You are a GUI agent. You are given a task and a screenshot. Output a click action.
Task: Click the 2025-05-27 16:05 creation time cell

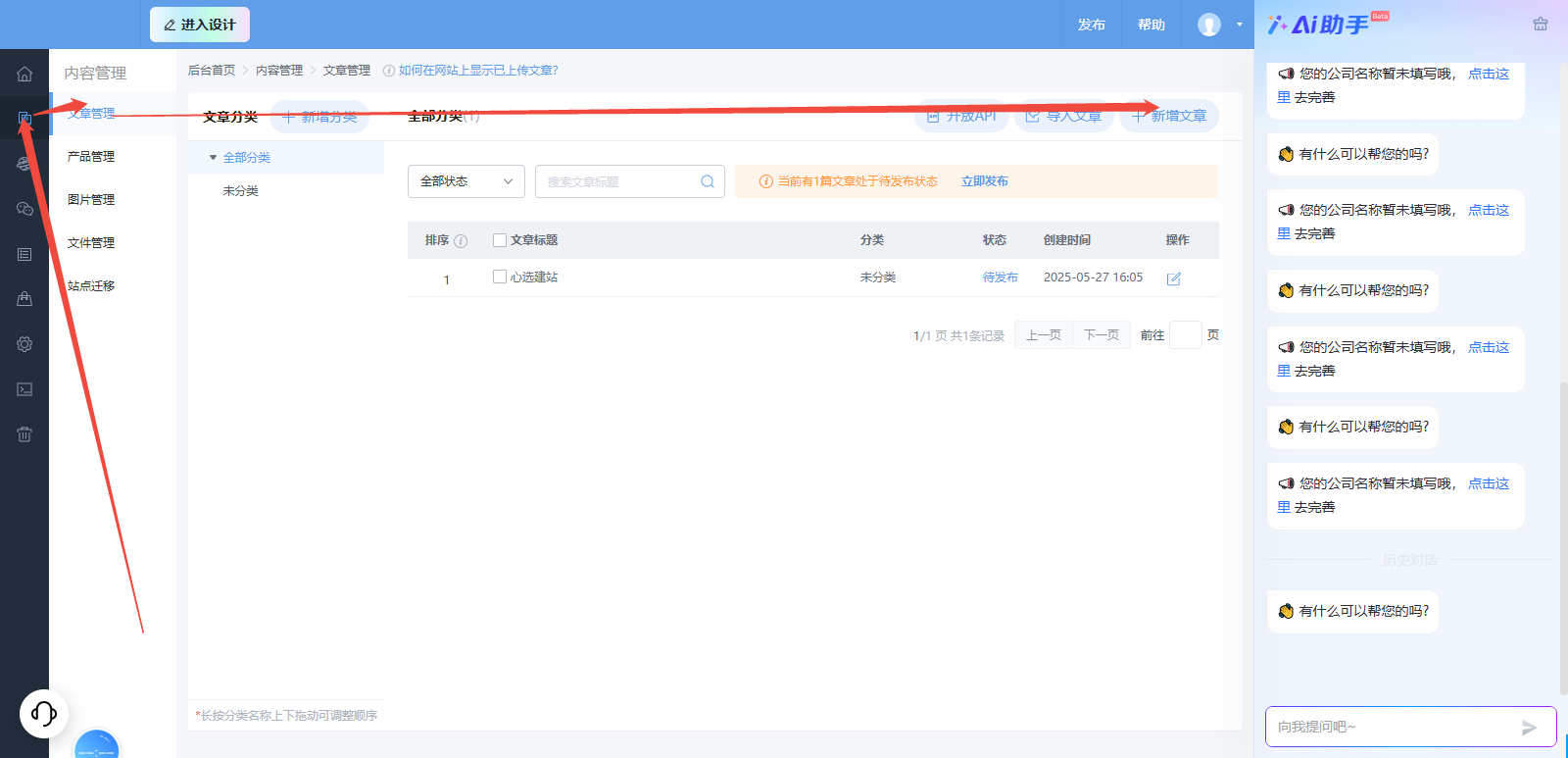tap(1093, 278)
